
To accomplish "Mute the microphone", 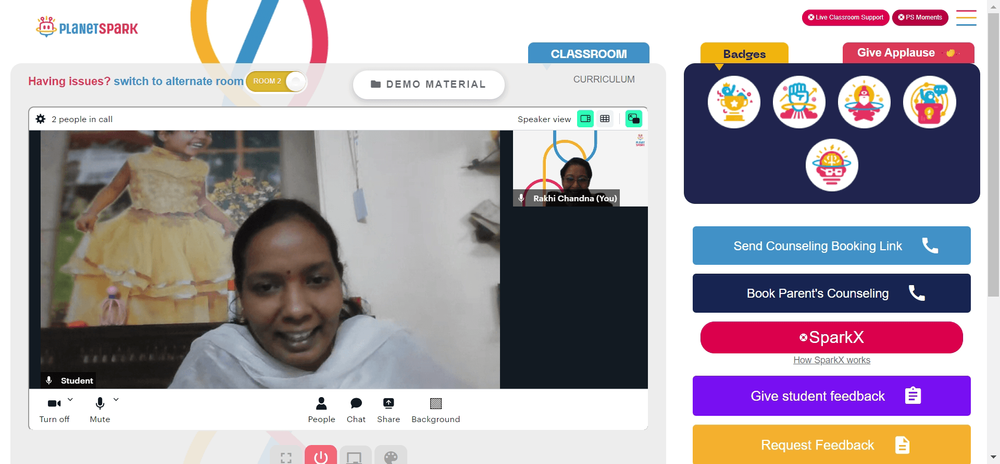I will (99, 410).
